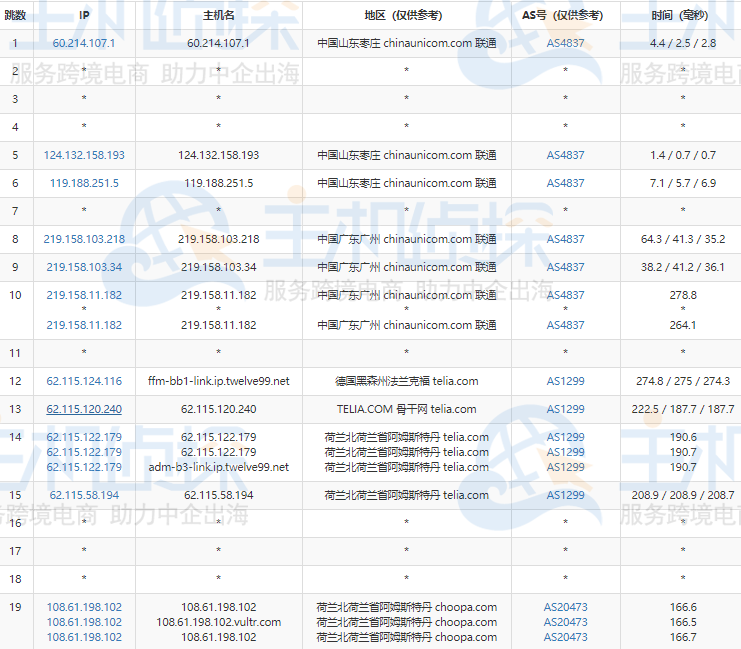
Task: Select latency value 208.9 / 208.9 / 208.7
Action: 683,495
